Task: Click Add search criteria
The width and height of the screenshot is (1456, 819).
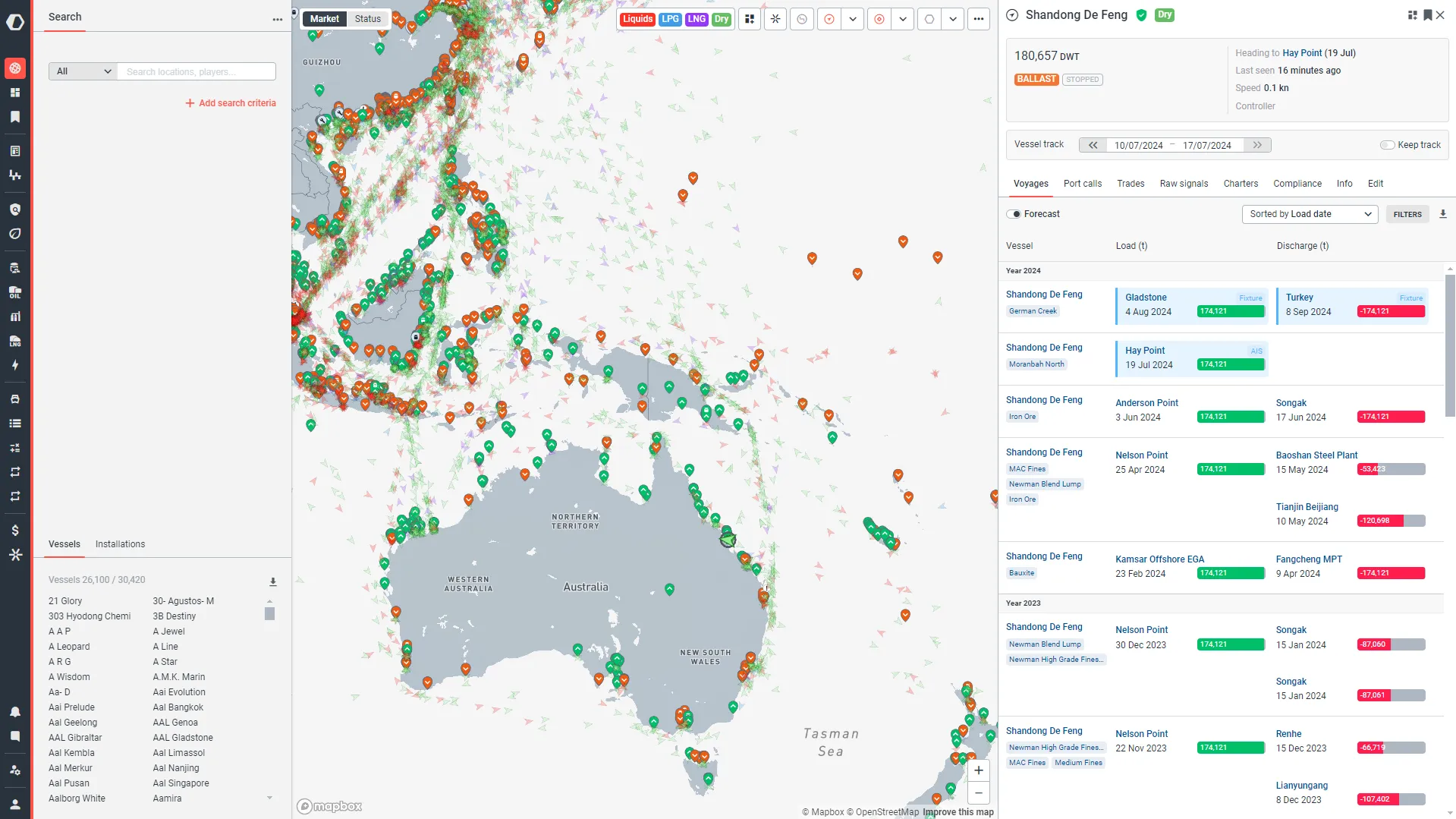Action: (x=231, y=103)
